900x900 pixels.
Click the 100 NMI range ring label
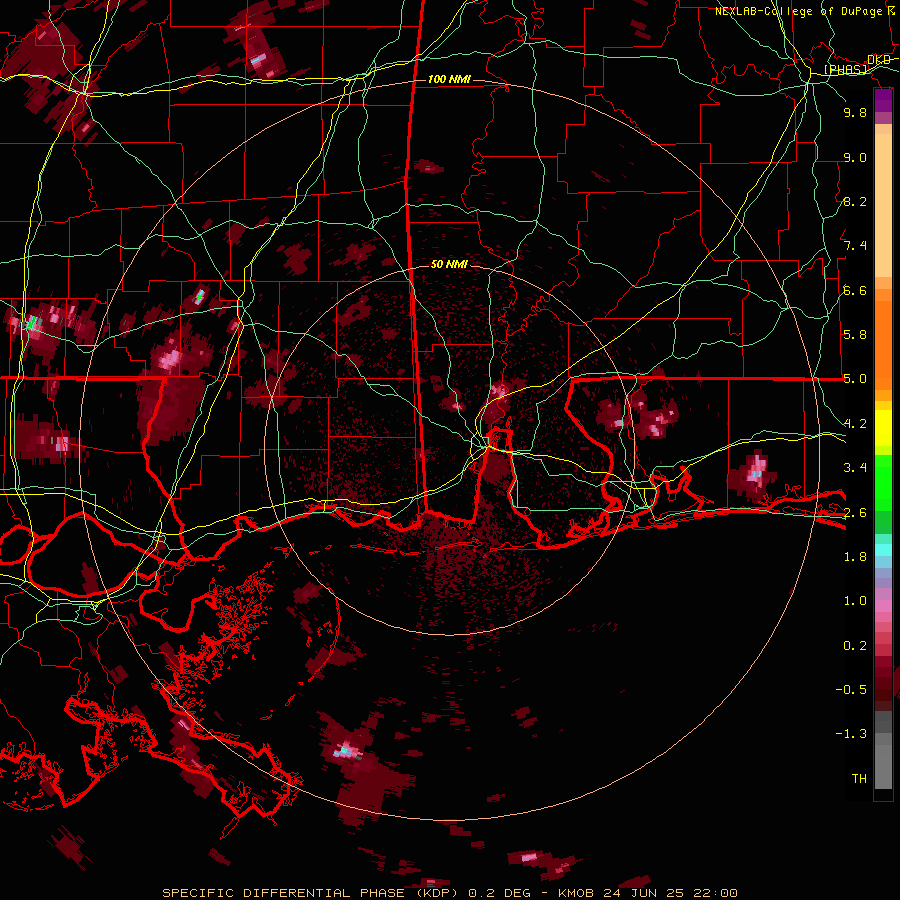[x=449, y=79]
